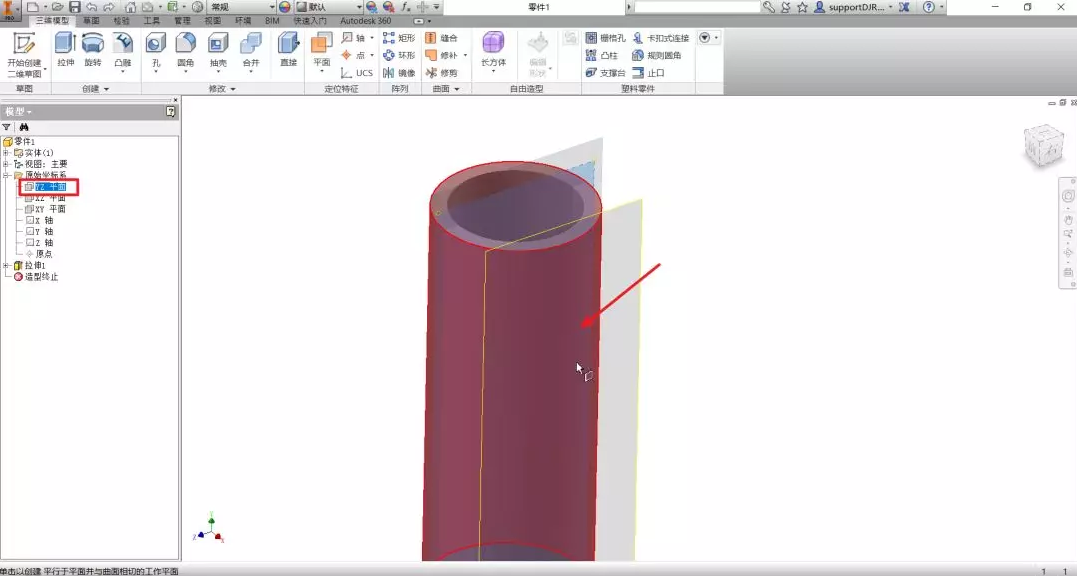Select the Mirror (镜像) tool
Viewport: 1077px width, 576px height.
[399, 73]
